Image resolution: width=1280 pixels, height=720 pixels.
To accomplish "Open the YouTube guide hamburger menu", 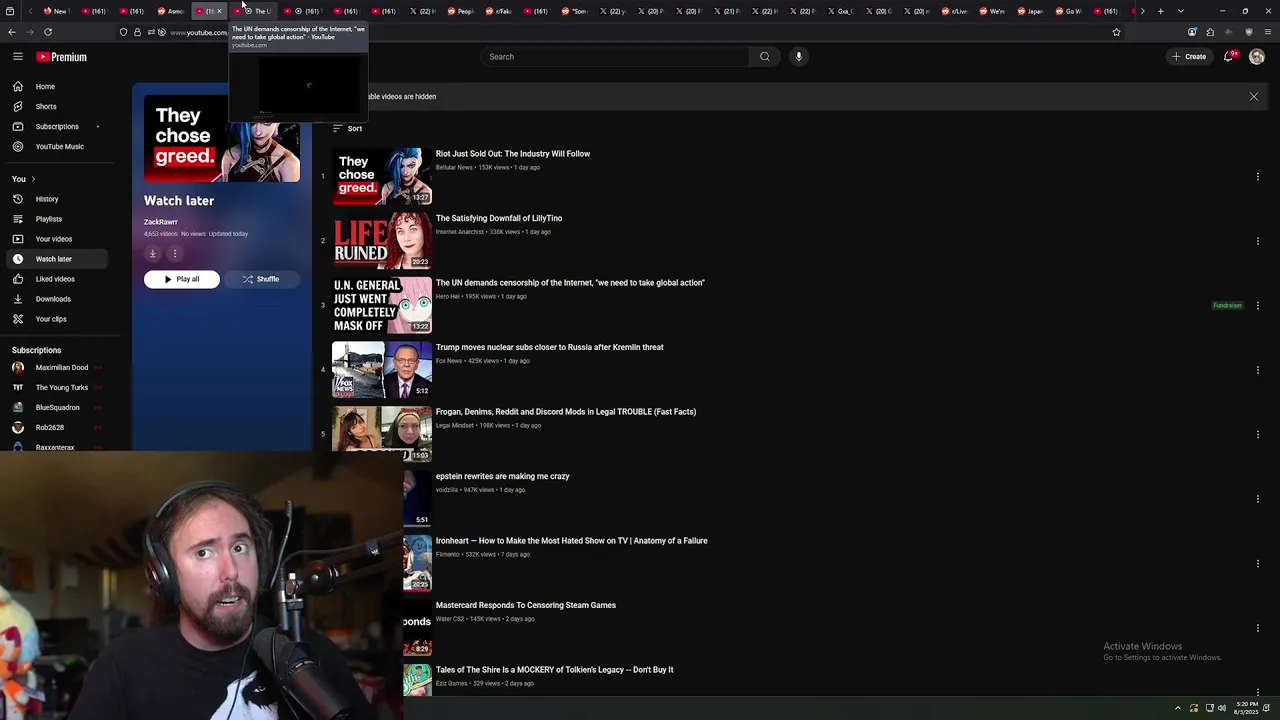I will point(18,57).
